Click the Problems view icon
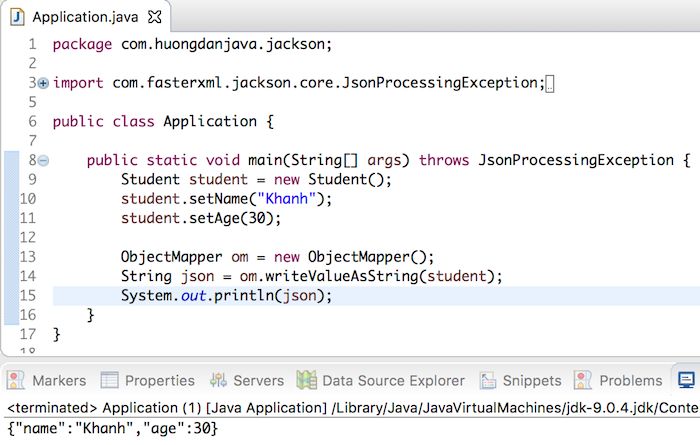This screenshot has width=700, height=445. (583, 380)
